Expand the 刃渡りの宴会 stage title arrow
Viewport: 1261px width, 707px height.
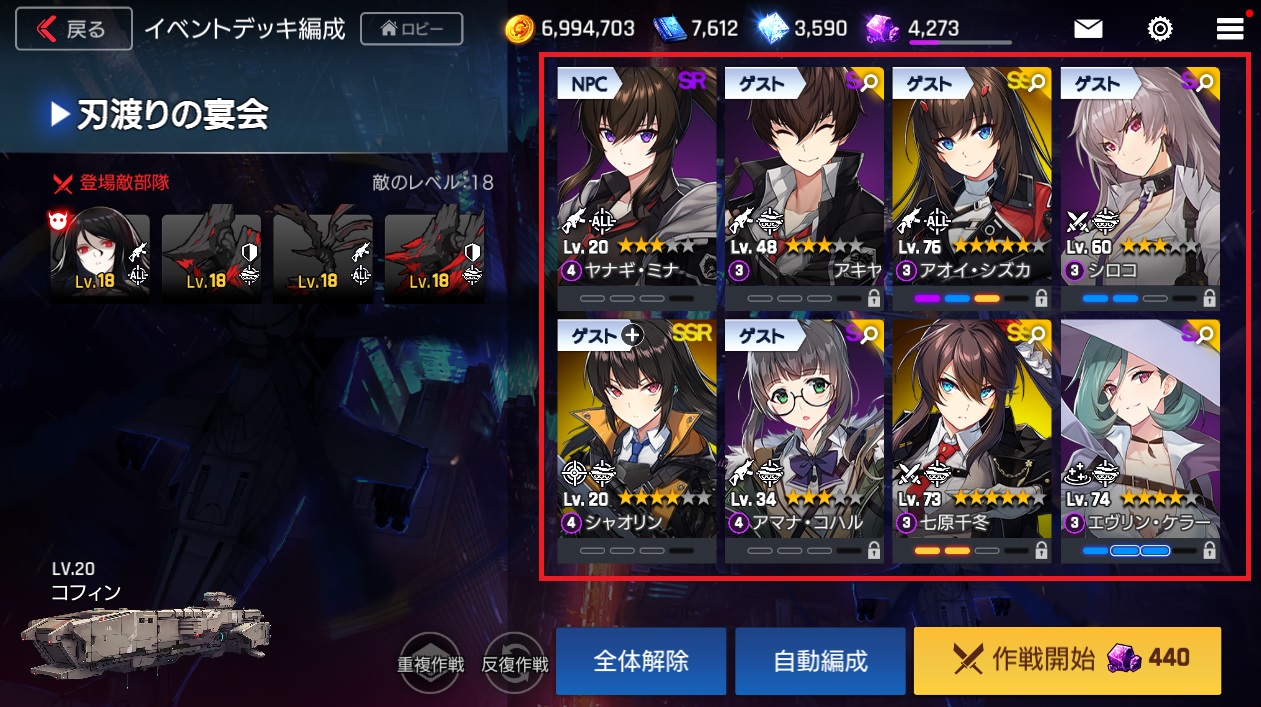pos(60,115)
